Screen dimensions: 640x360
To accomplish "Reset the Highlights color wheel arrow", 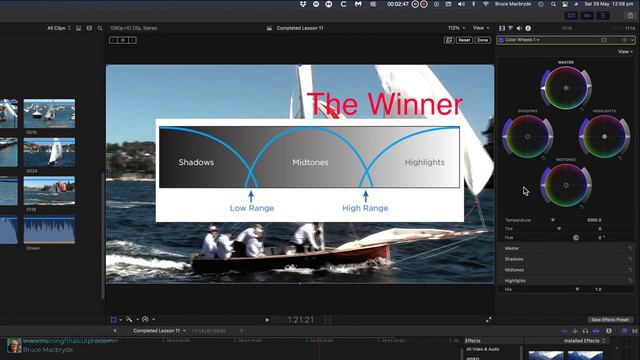I will click(x=620, y=158).
